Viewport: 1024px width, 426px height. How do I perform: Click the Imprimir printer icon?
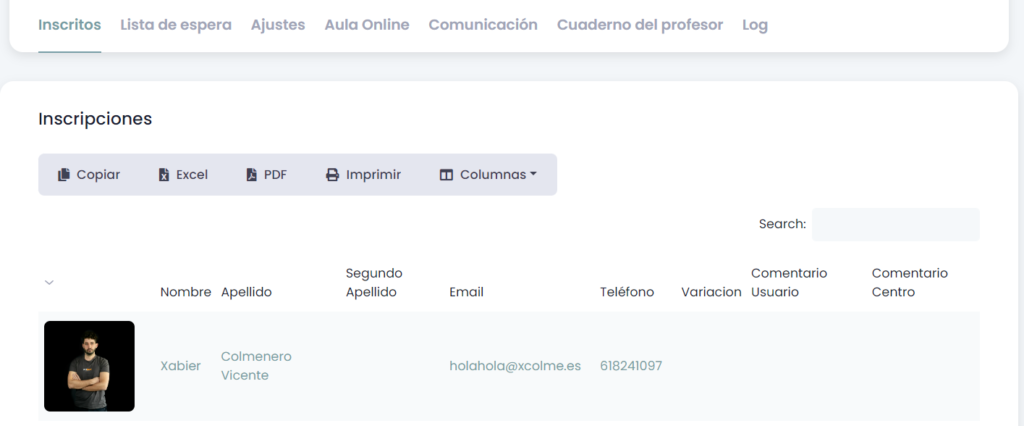333,175
